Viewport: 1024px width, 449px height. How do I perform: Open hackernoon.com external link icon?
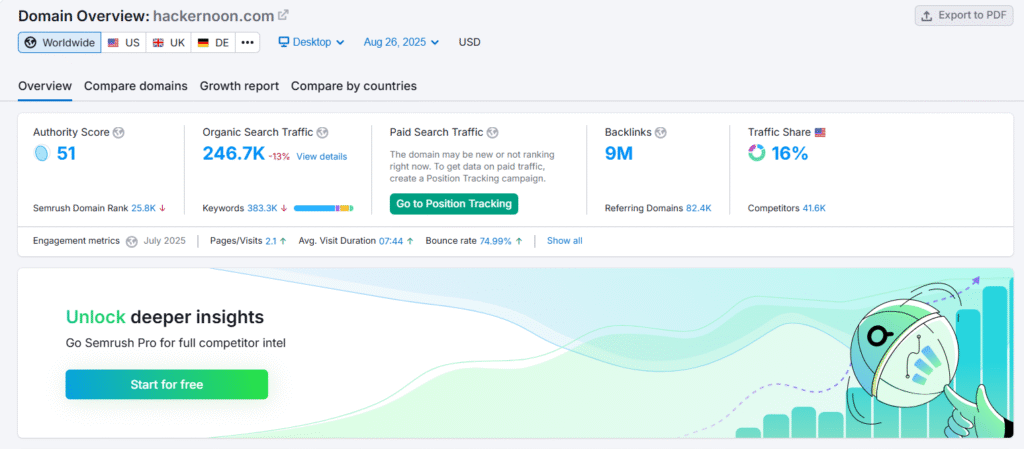click(283, 14)
